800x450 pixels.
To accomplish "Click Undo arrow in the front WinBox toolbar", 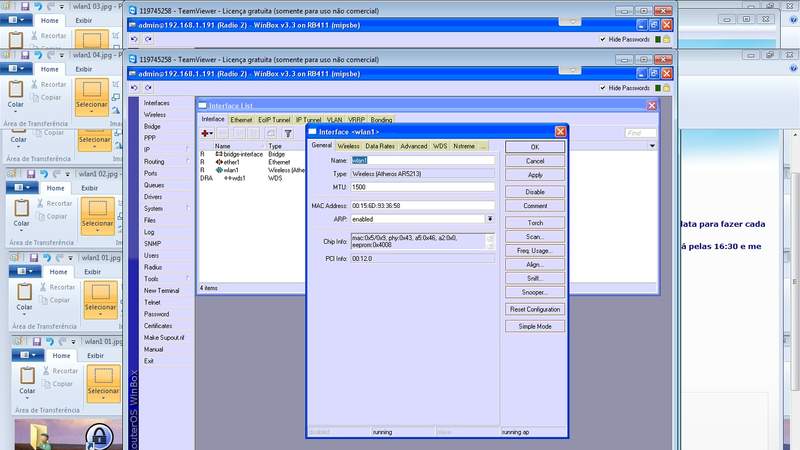I will pos(134,88).
